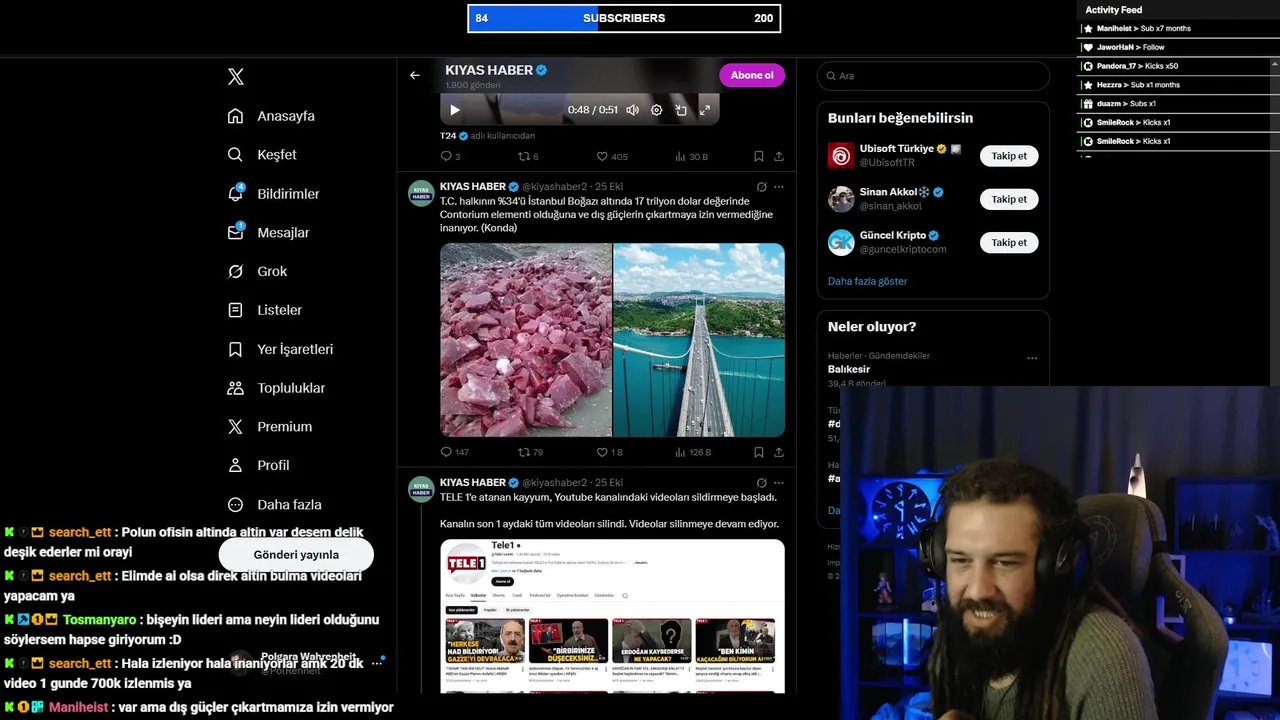Image resolution: width=1280 pixels, height=720 pixels.
Task: Open Listeler from the sidebar icon
Action: pyautogui.click(x=235, y=310)
